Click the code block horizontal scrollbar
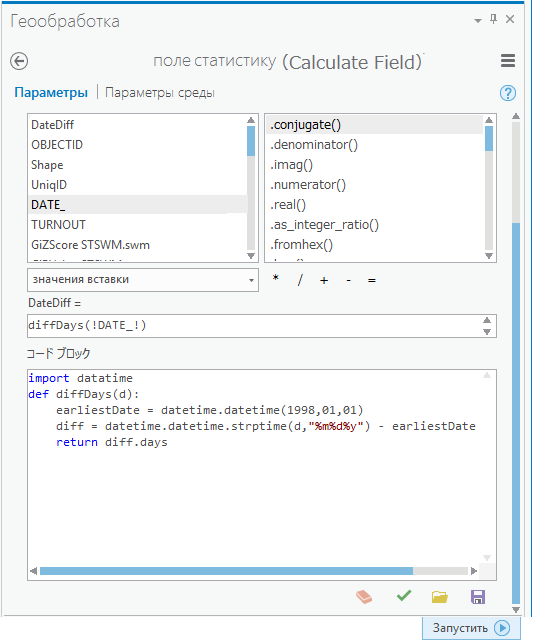Image resolution: width=534 pixels, height=640 pixels. (253, 571)
